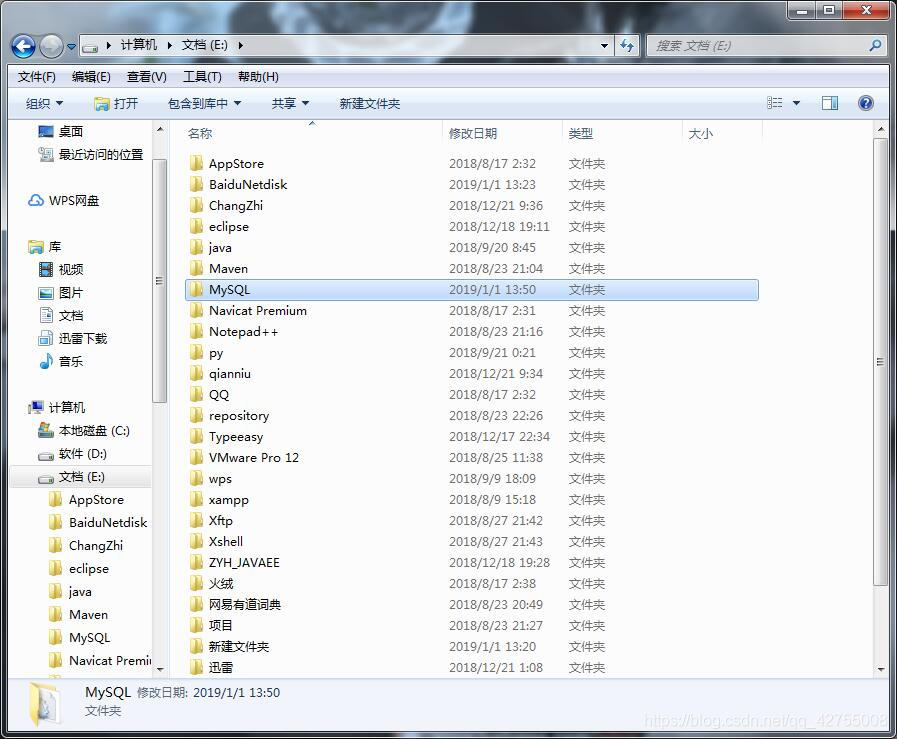Click 文档 (E:) in the address breadcrumb
This screenshot has height=739, width=897.
204,45
